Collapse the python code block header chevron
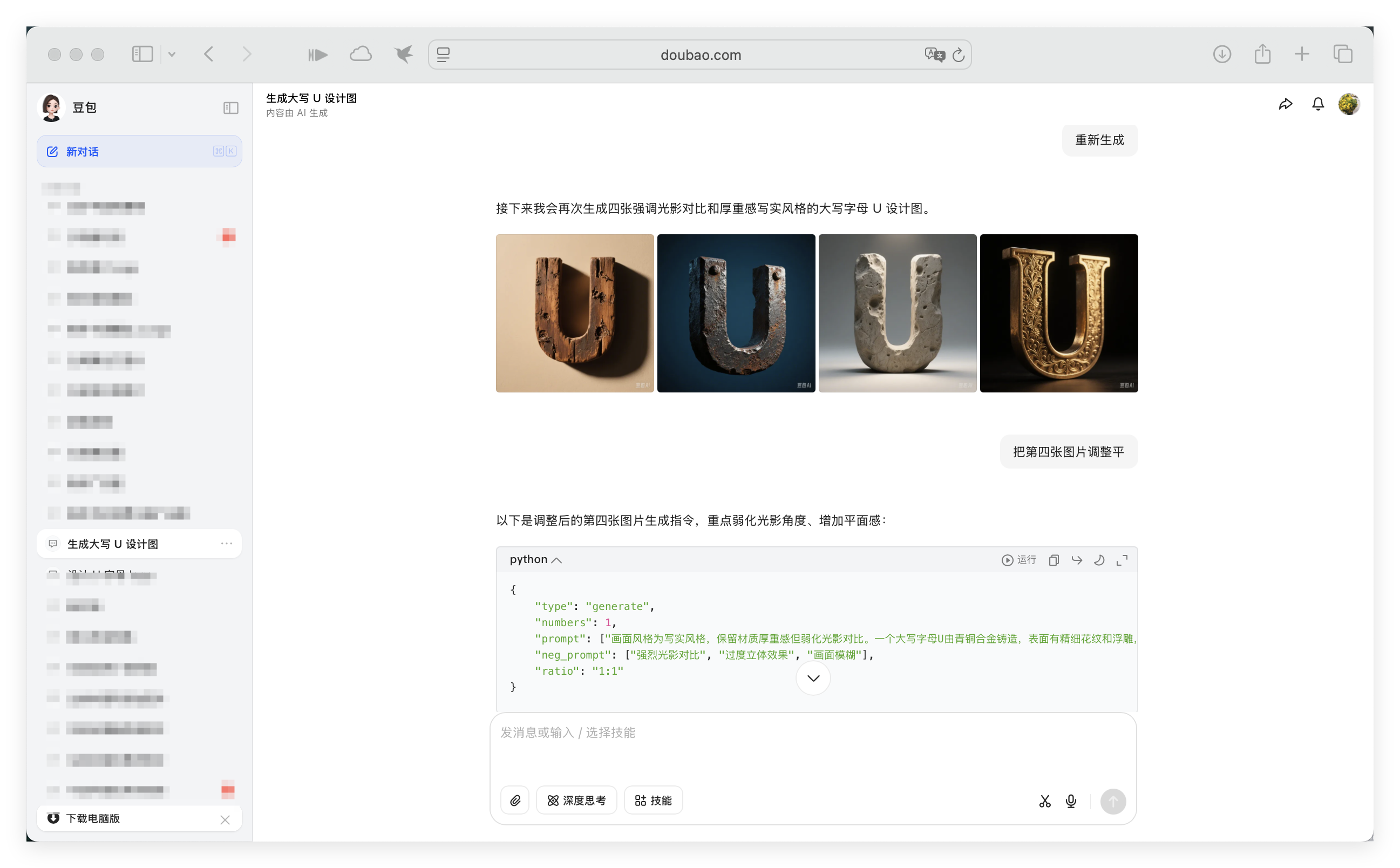Screen dimensions: 1400x868 pyautogui.click(x=556, y=560)
